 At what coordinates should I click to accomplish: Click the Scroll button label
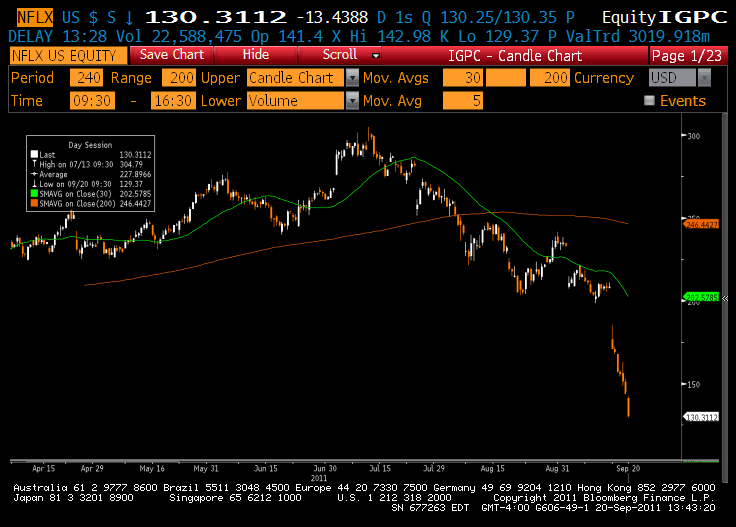tap(340, 55)
